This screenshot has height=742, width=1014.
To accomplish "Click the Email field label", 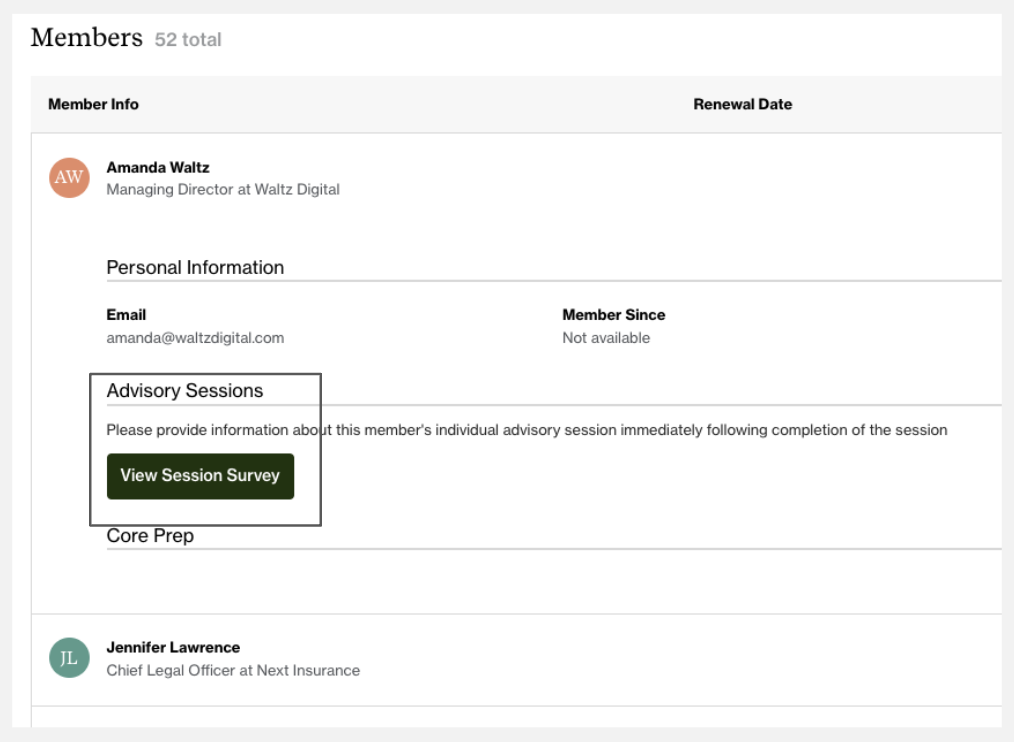I will [x=126, y=315].
